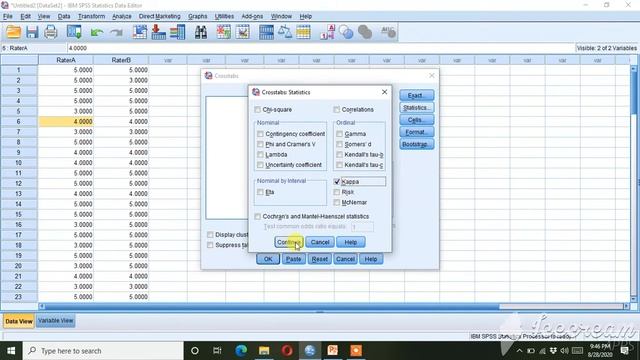The image size is (640, 360).
Task: Open the Graphs menu
Action: click(198, 16)
